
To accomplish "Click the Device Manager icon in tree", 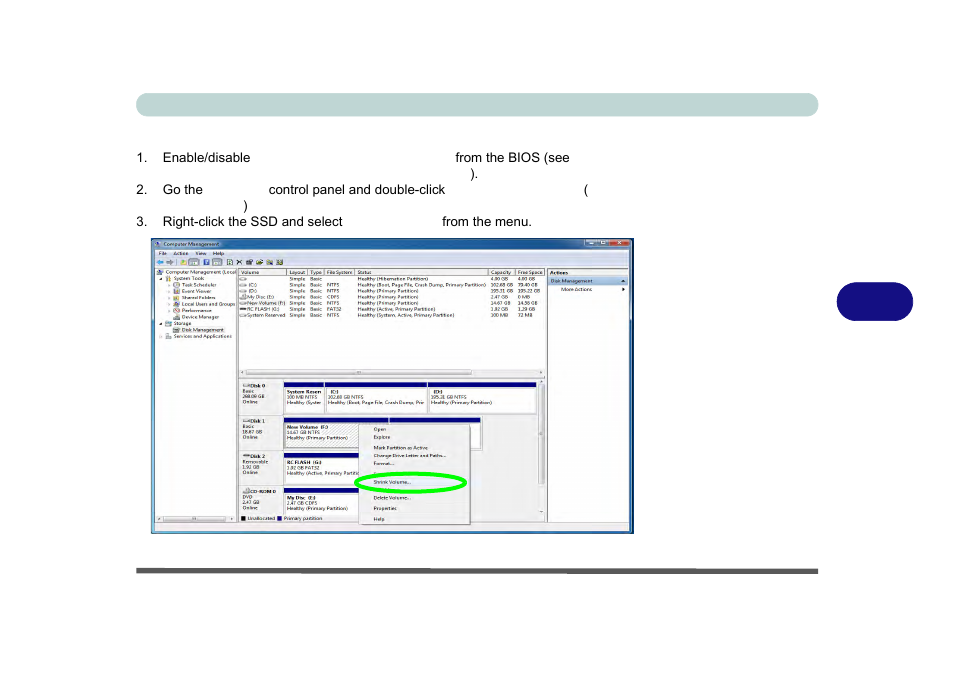I will click(176, 317).
